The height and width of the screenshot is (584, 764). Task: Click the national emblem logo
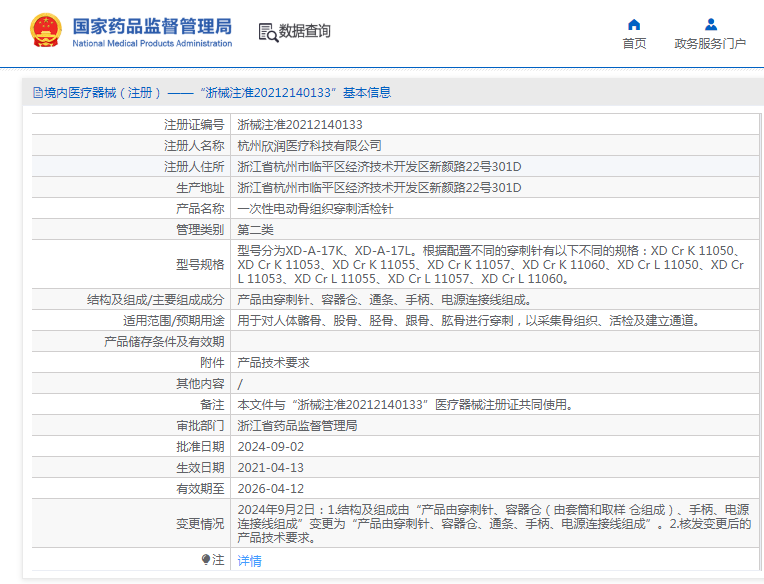click(x=45, y=31)
